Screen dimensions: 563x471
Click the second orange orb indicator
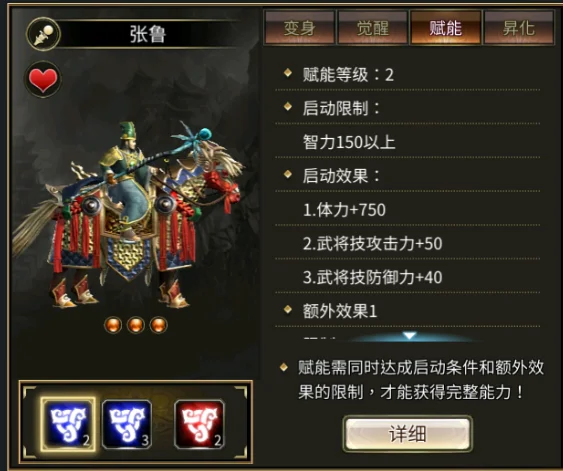(x=135, y=325)
